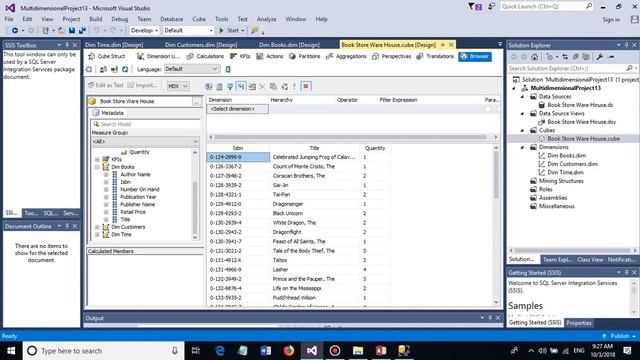Screen dimensions: 640x360
Task: Click the Search Solution Explorer field
Action: (x=567, y=68)
